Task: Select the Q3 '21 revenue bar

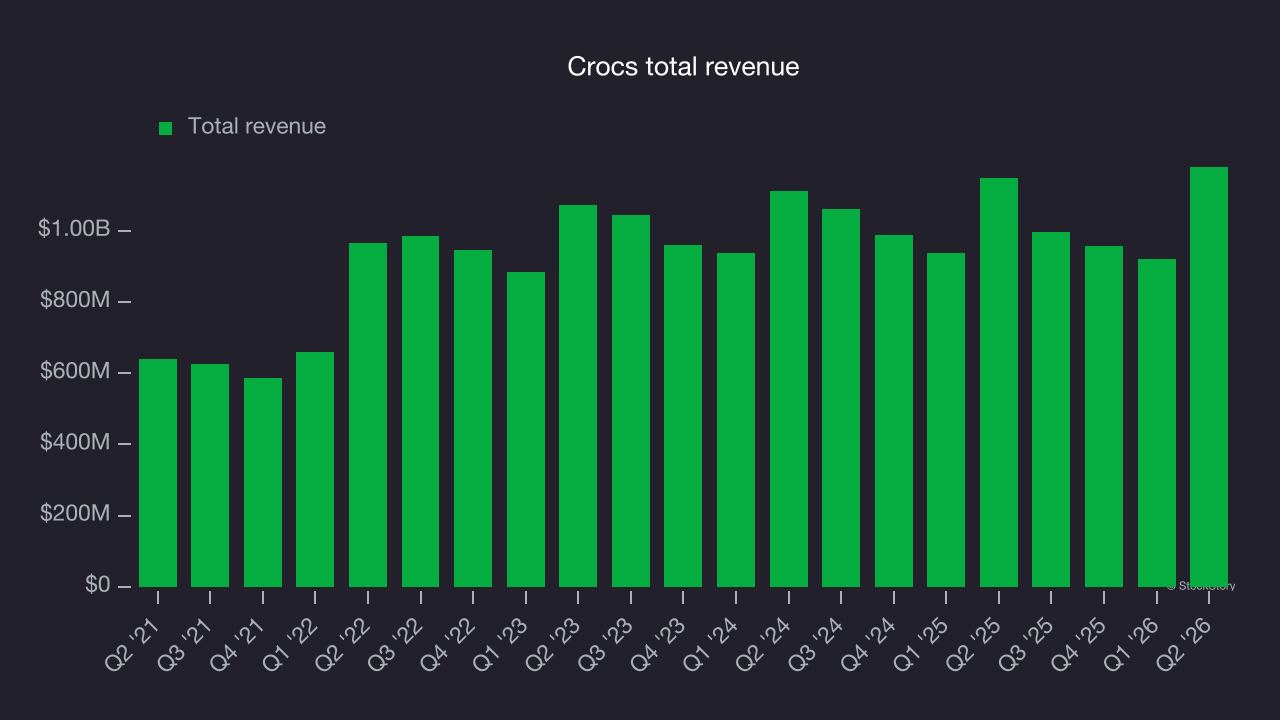Action: pyautogui.click(x=210, y=476)
